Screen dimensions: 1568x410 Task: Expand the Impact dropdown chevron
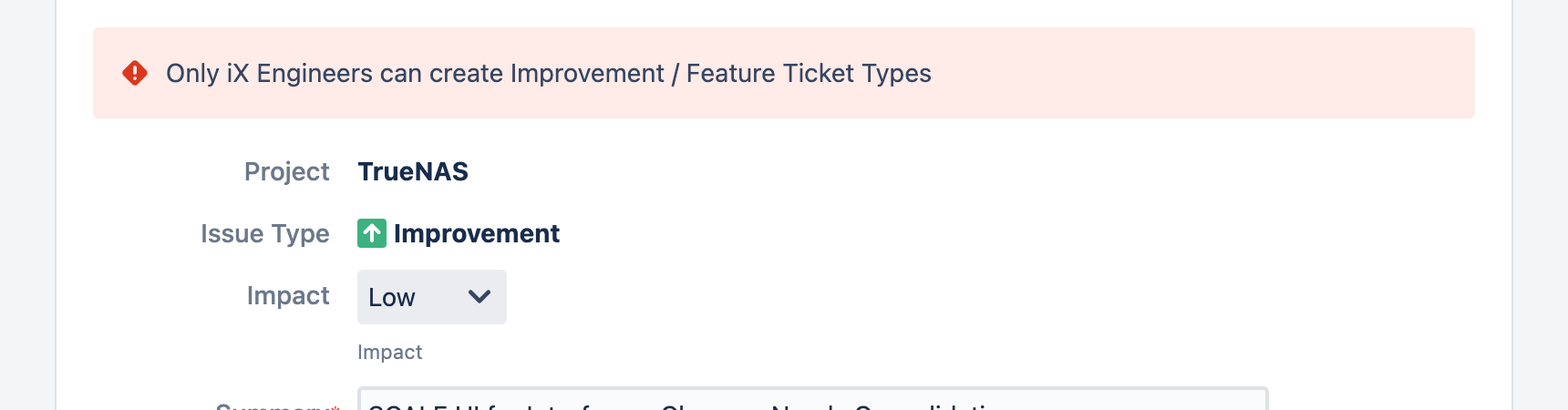pyautogui.click(x=480, y=297)
